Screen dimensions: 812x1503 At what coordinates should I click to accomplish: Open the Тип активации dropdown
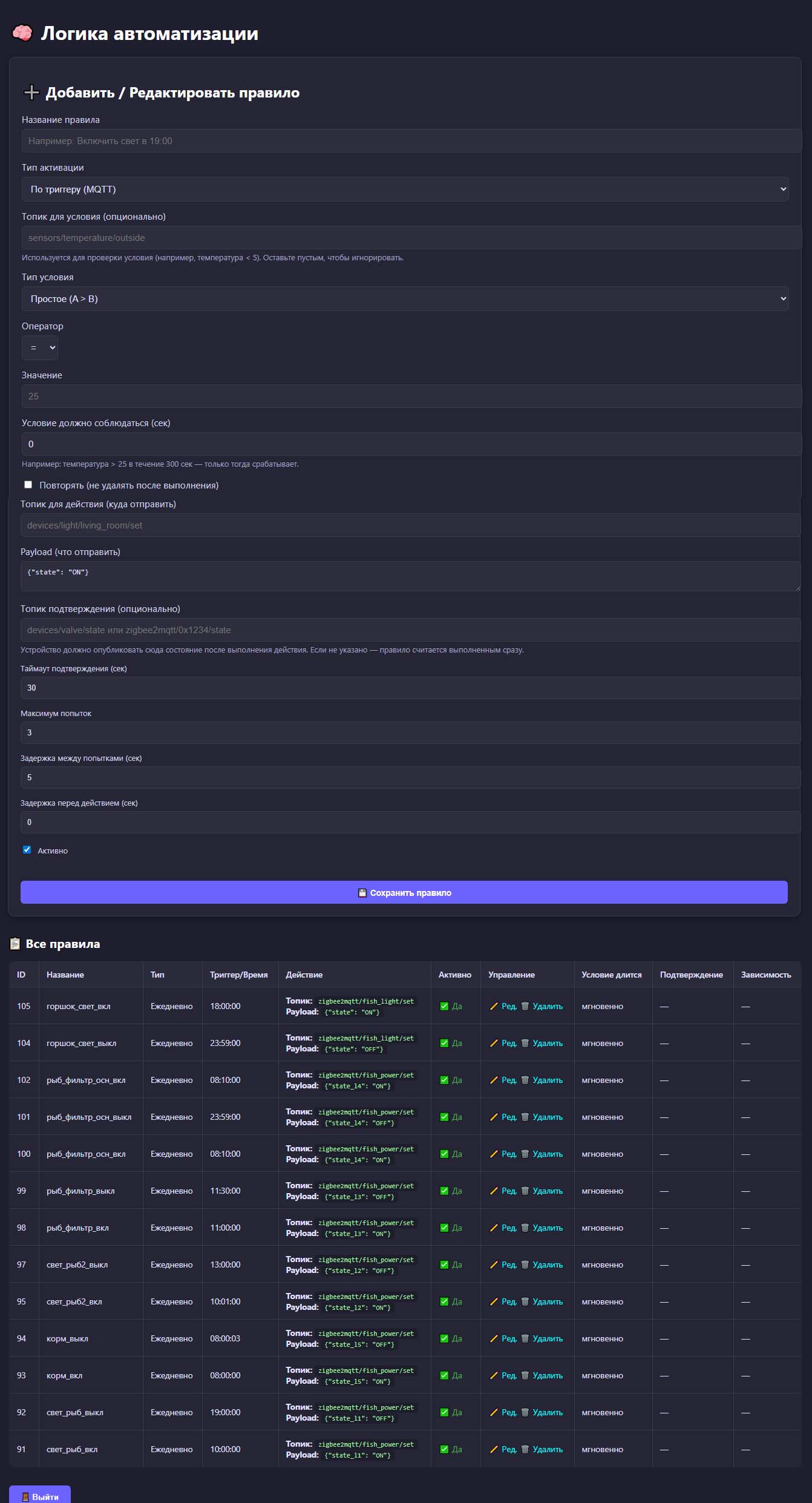pos(405,189)
